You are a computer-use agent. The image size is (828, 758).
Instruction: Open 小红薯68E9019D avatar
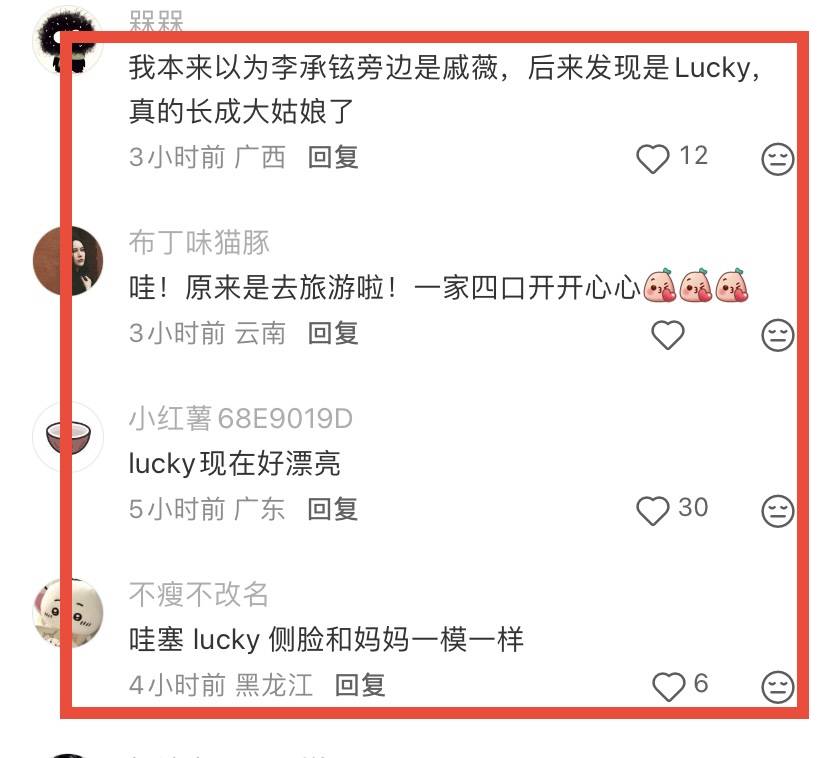(68, 437)
